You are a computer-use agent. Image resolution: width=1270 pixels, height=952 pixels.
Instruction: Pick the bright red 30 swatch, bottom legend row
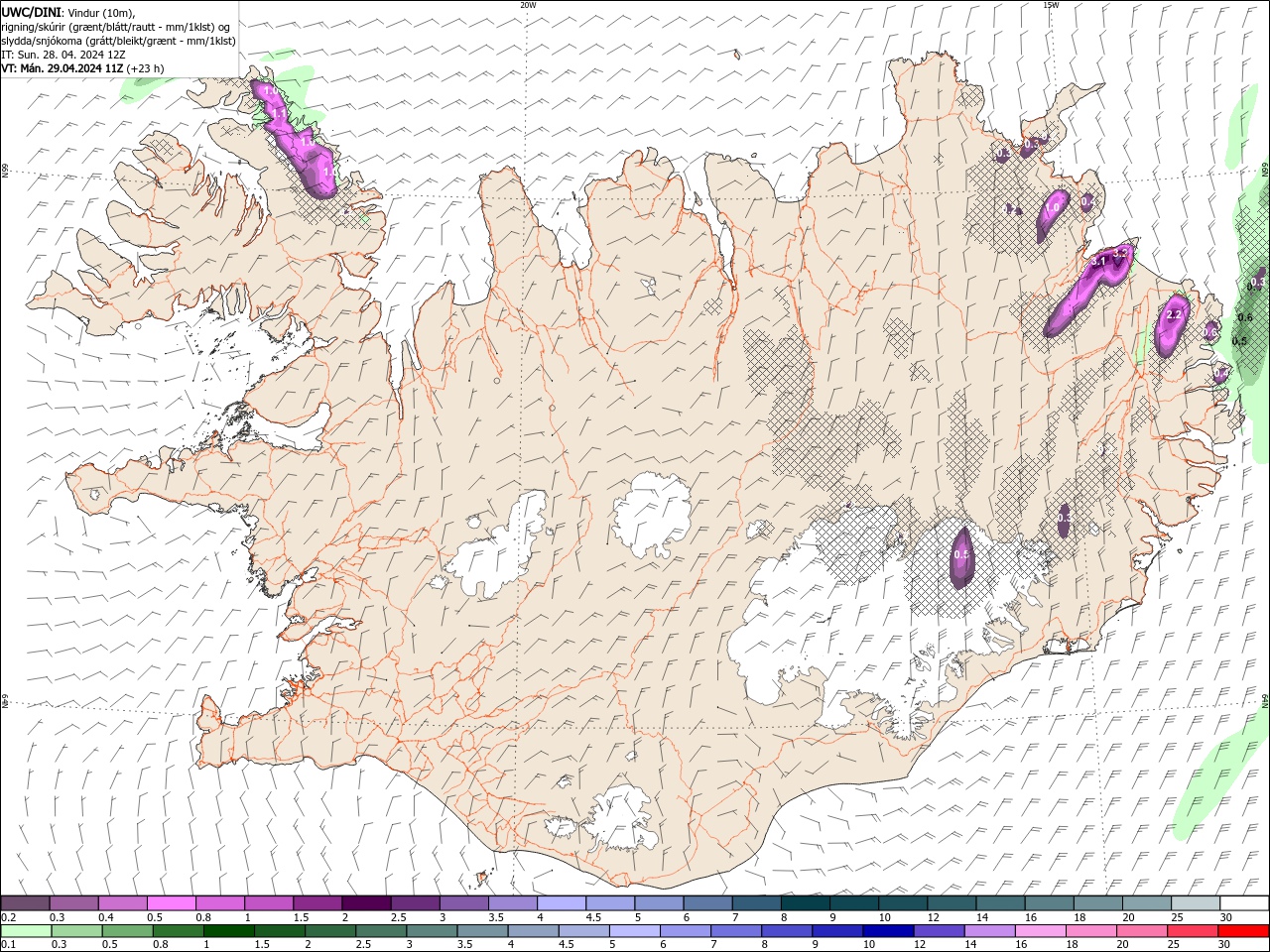pyautogui.click(x=1244, y=930)
